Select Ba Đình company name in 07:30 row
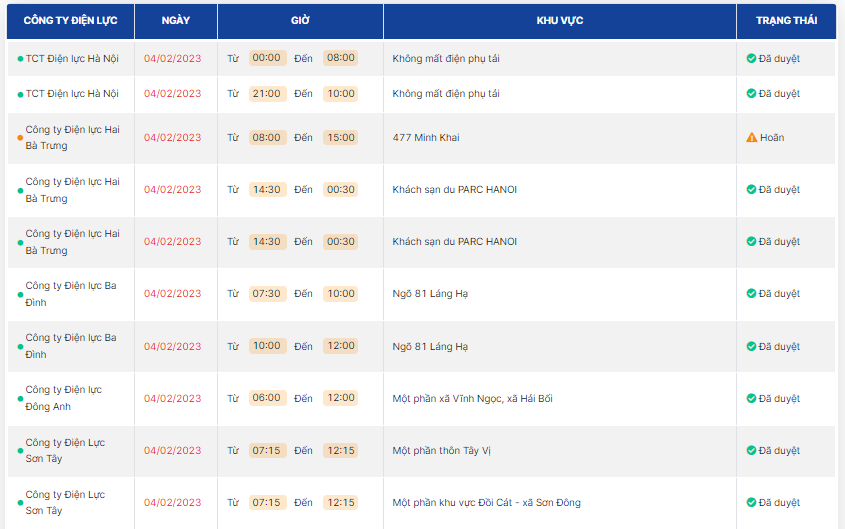This screenshot has width=845, height=529. click(x=71, y=294)
